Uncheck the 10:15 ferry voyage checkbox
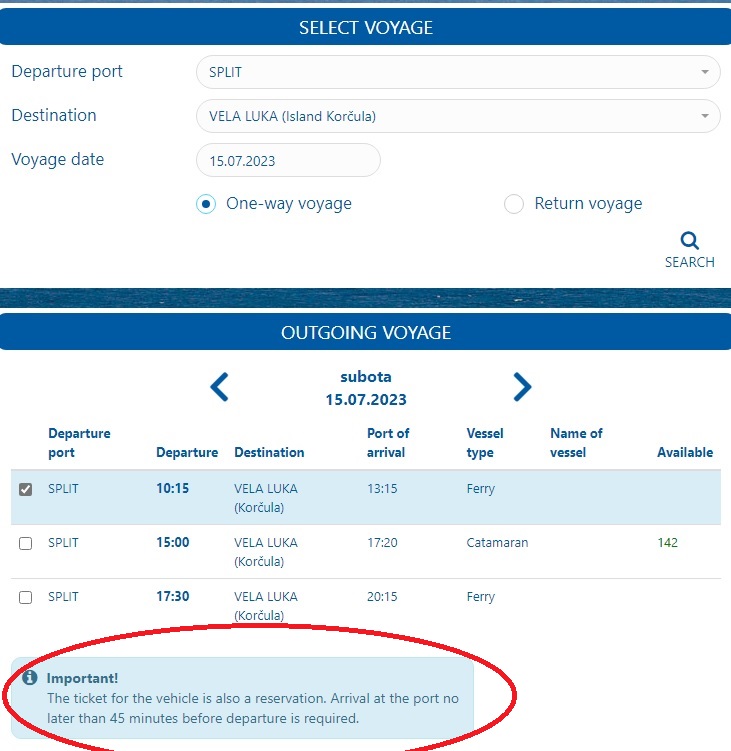 pos(26,489)
